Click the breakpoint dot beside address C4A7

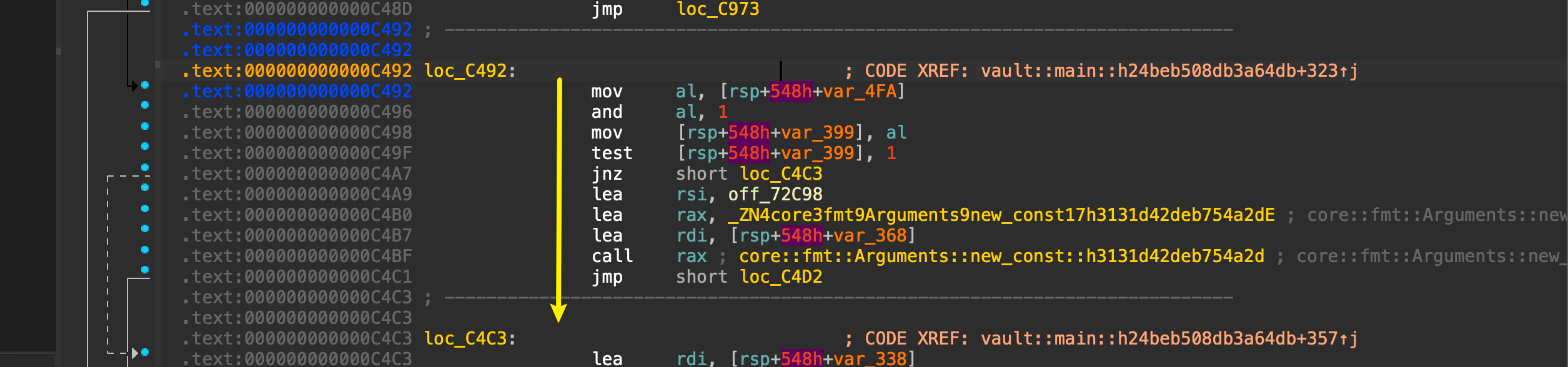coord(145,167)
